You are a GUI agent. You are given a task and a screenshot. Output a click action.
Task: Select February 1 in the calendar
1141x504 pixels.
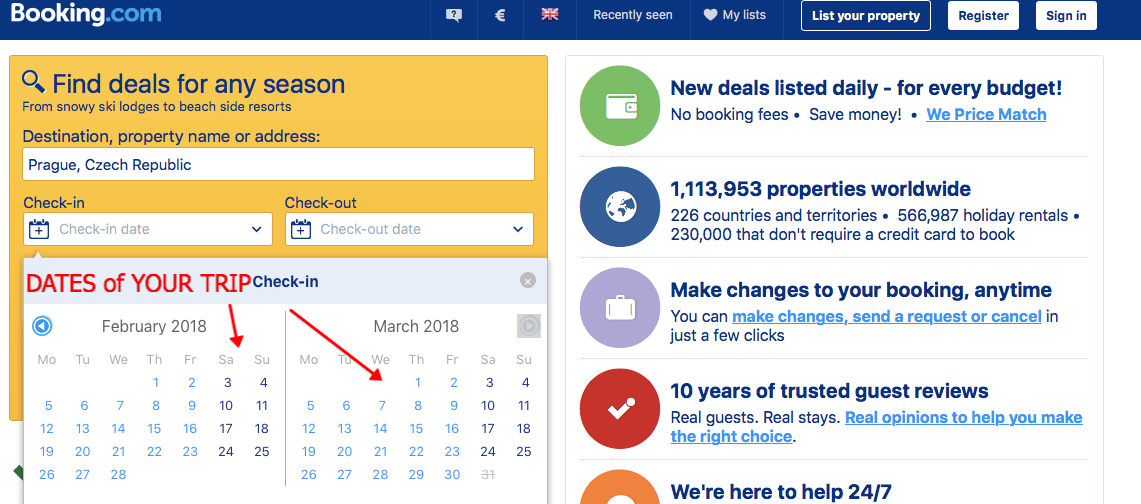(x=156, y=383)
